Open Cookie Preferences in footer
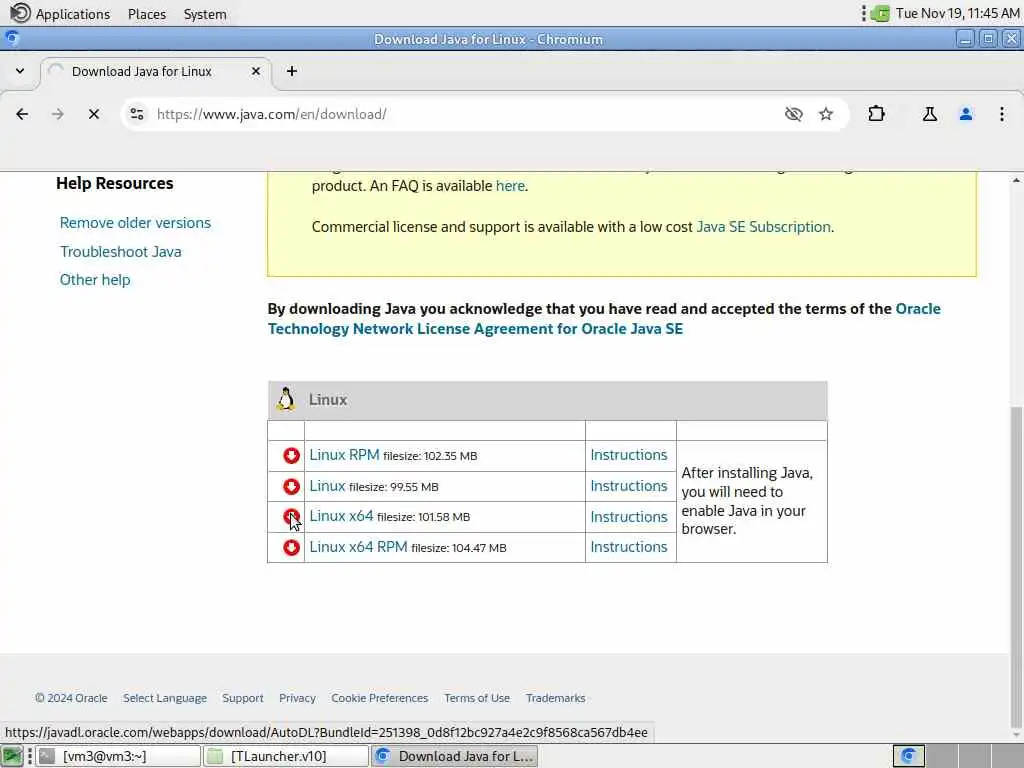Image resolution: width=1024 pixels, height=768 pixels. click(379, 698)
